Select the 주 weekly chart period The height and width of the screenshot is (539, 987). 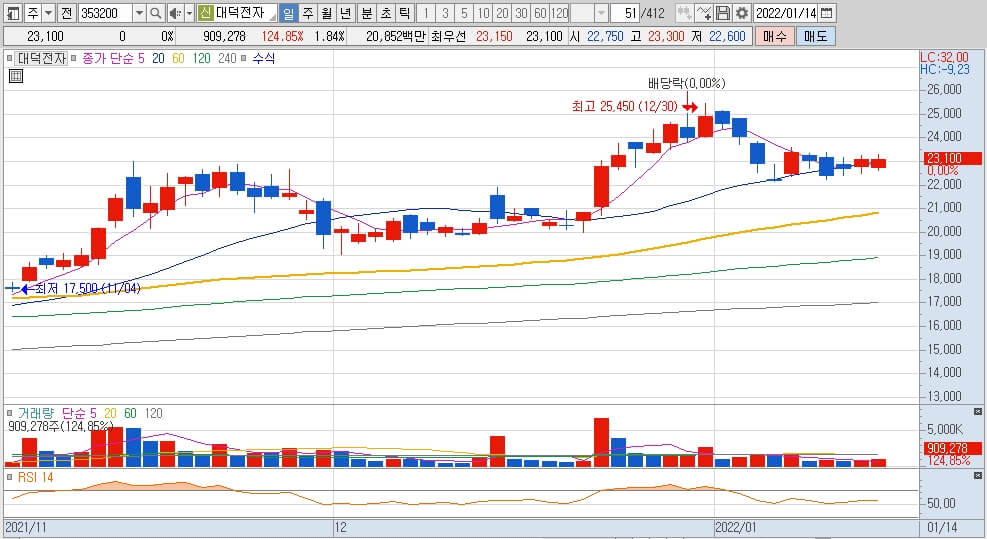point(308,13)
